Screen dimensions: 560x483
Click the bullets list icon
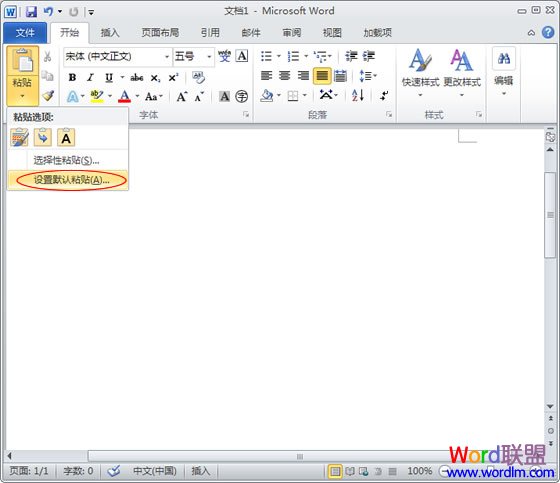tap(266, 56)
